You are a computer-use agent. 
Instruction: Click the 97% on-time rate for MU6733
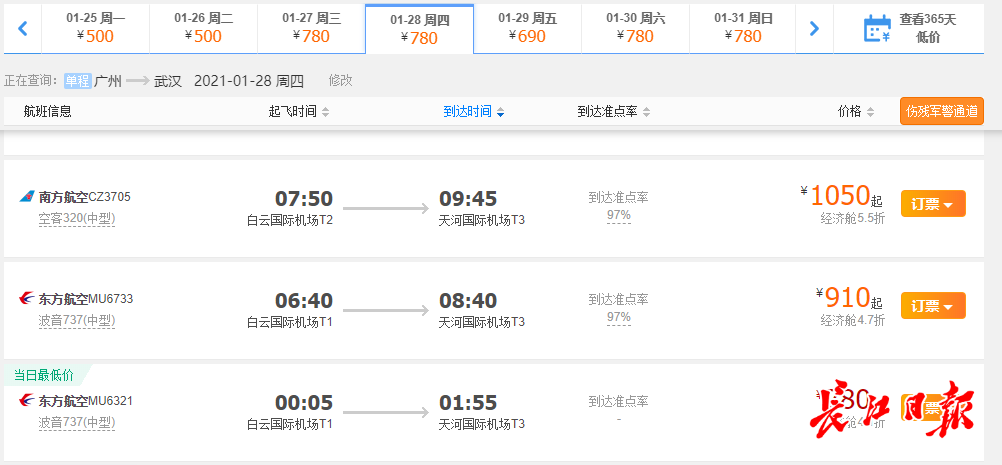(619, 317)
